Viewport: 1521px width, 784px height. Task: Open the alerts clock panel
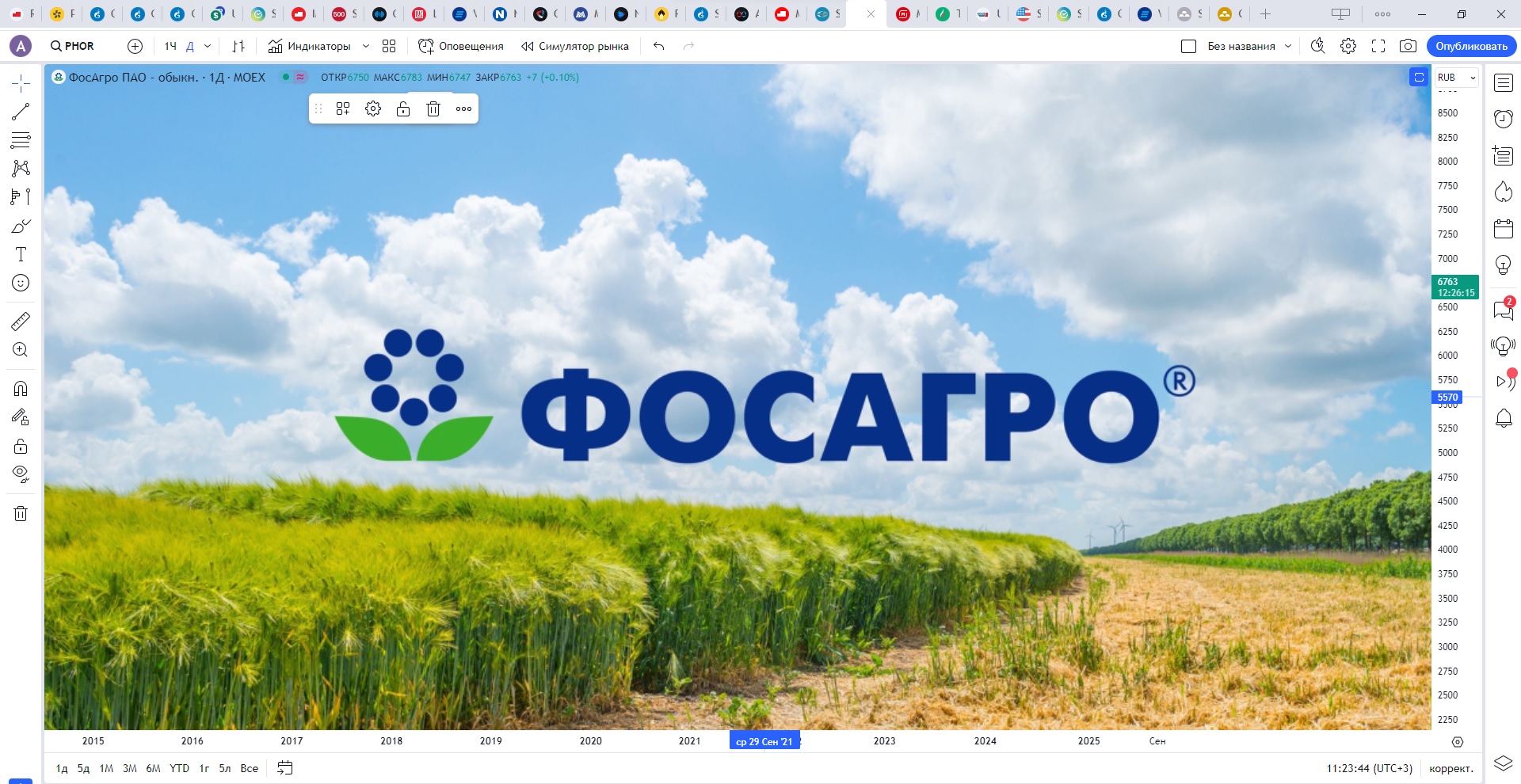(1503, 119)
